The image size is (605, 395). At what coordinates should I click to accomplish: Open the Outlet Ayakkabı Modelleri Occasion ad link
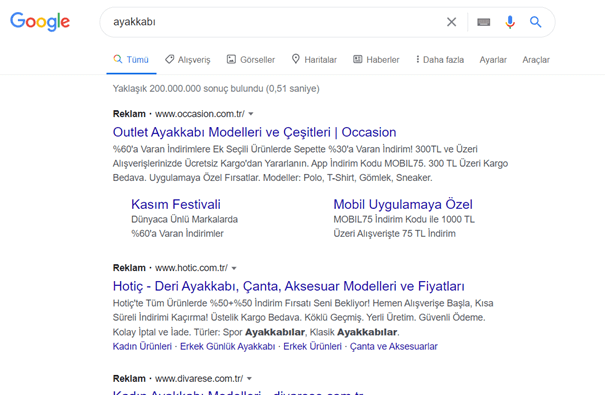254,132
